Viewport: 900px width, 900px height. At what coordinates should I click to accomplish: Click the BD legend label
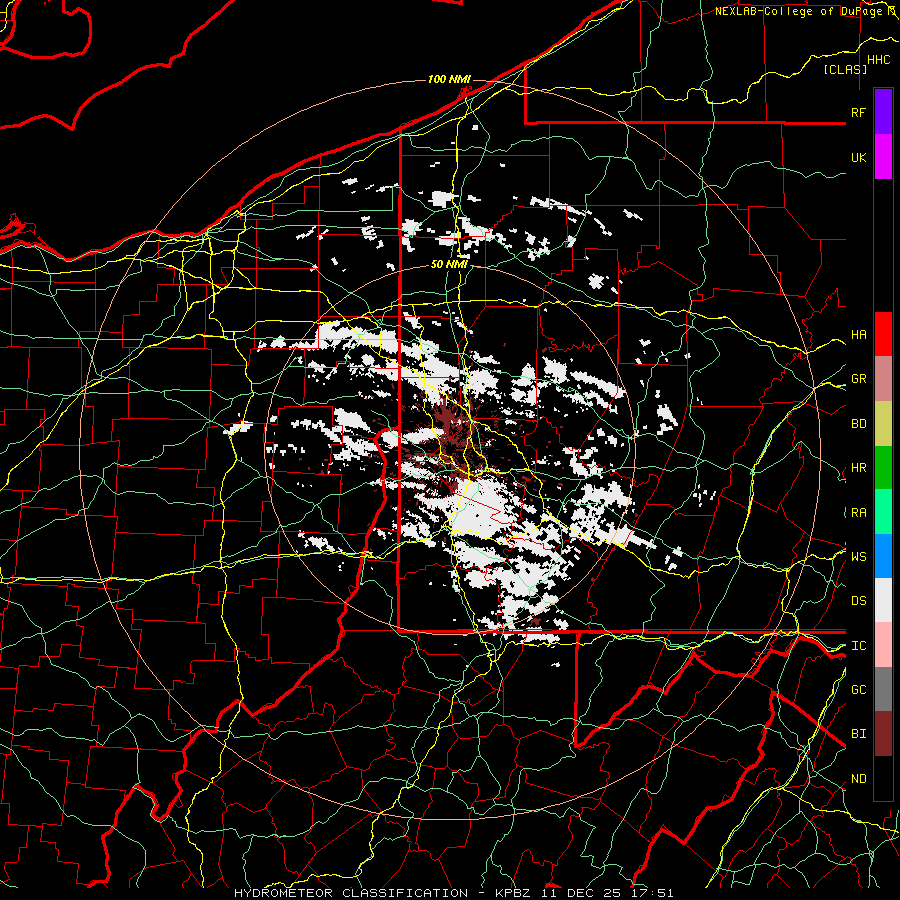858,424
